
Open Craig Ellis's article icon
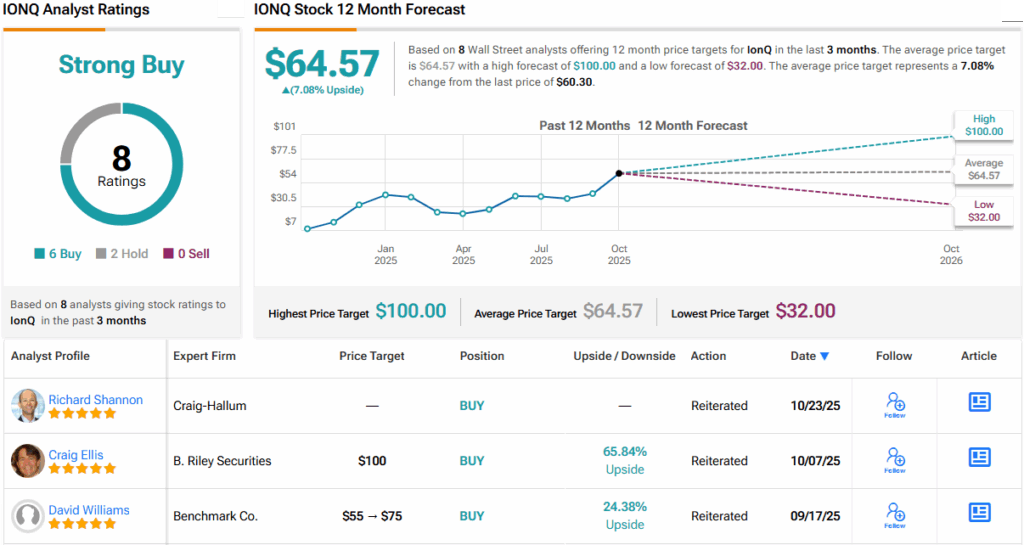point(979,457)
